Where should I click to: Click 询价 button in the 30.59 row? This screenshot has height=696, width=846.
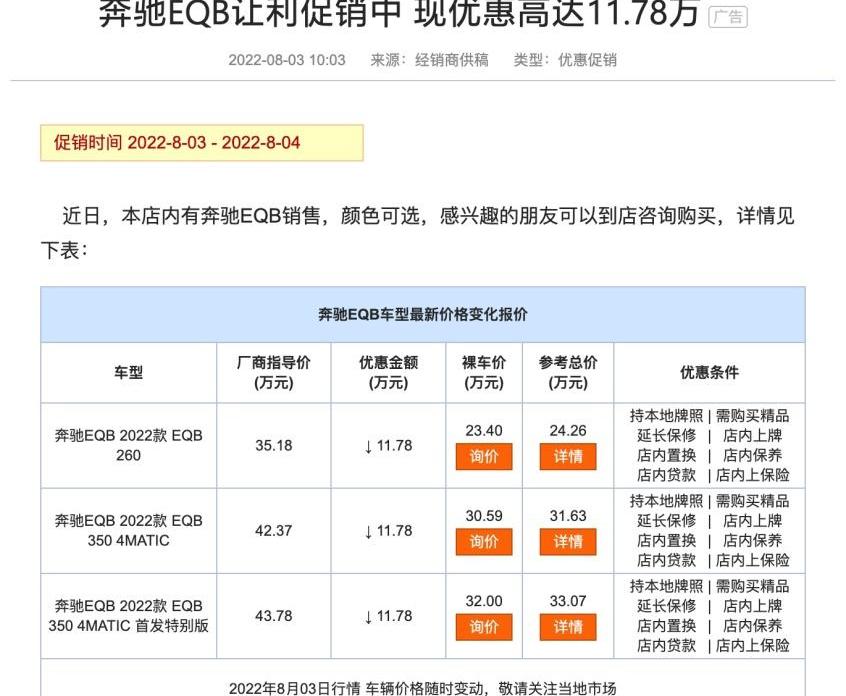483,542
